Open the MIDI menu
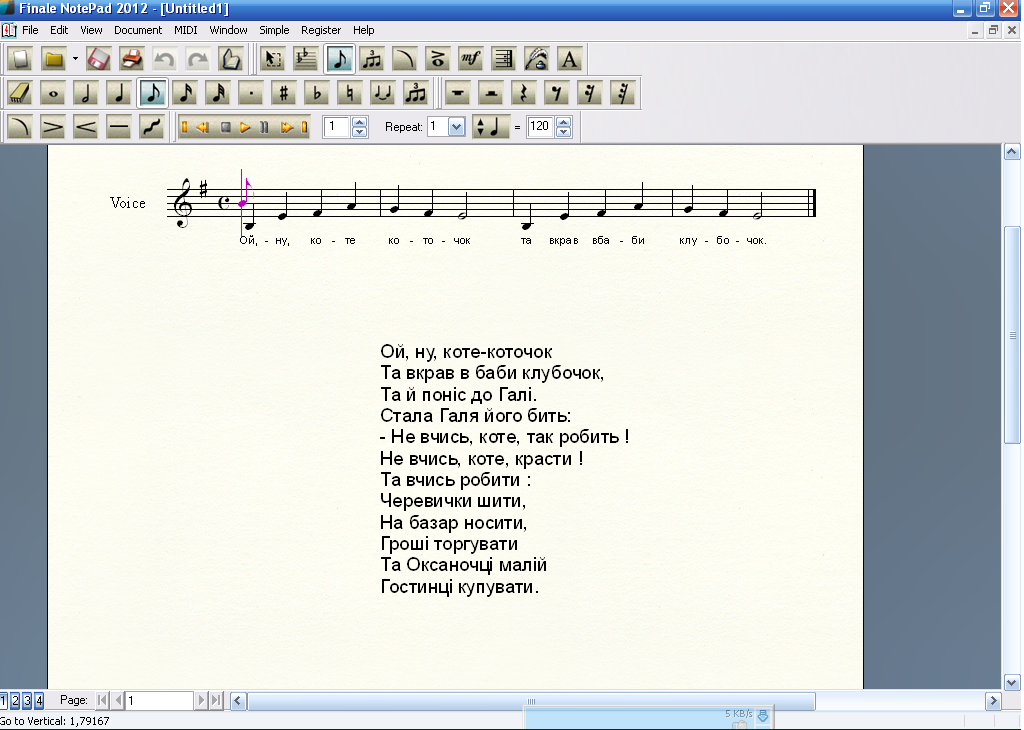 (x=185, y=30)
